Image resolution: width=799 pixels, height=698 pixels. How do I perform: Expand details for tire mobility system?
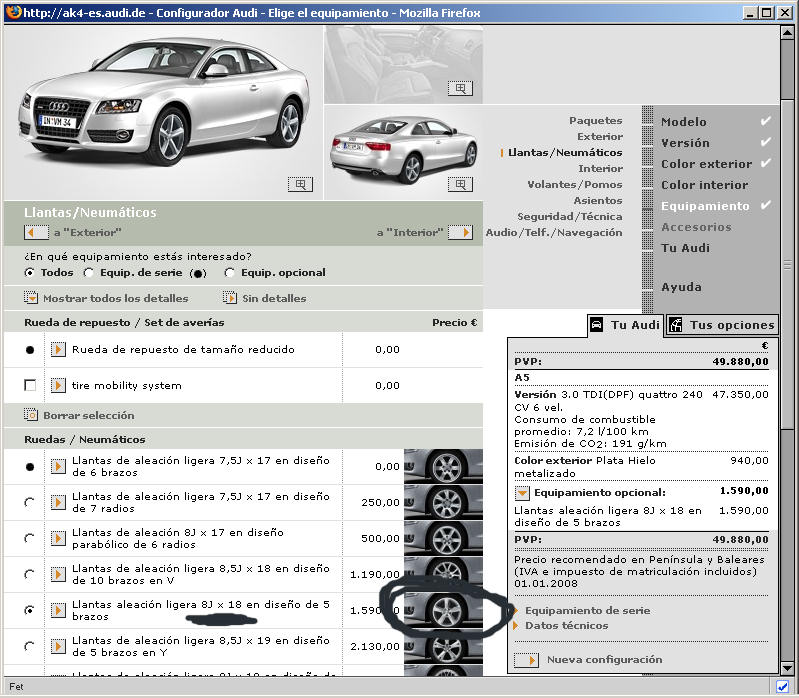(x=58, y=385)
